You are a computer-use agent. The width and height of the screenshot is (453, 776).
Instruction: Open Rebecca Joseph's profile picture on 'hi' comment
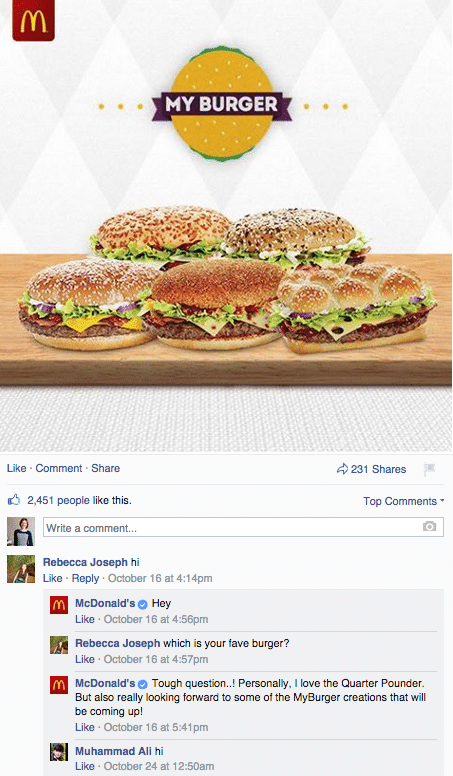(x=21, y=569)
